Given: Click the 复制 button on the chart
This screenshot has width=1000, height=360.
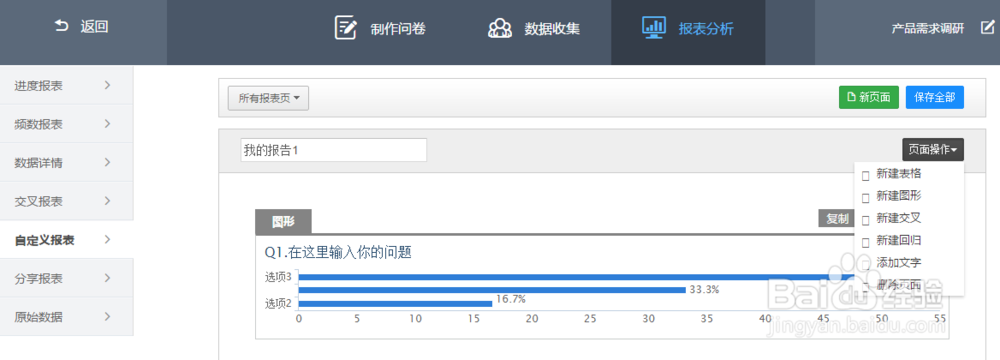Looking at the screenshot, I should (x=837, y=218).
